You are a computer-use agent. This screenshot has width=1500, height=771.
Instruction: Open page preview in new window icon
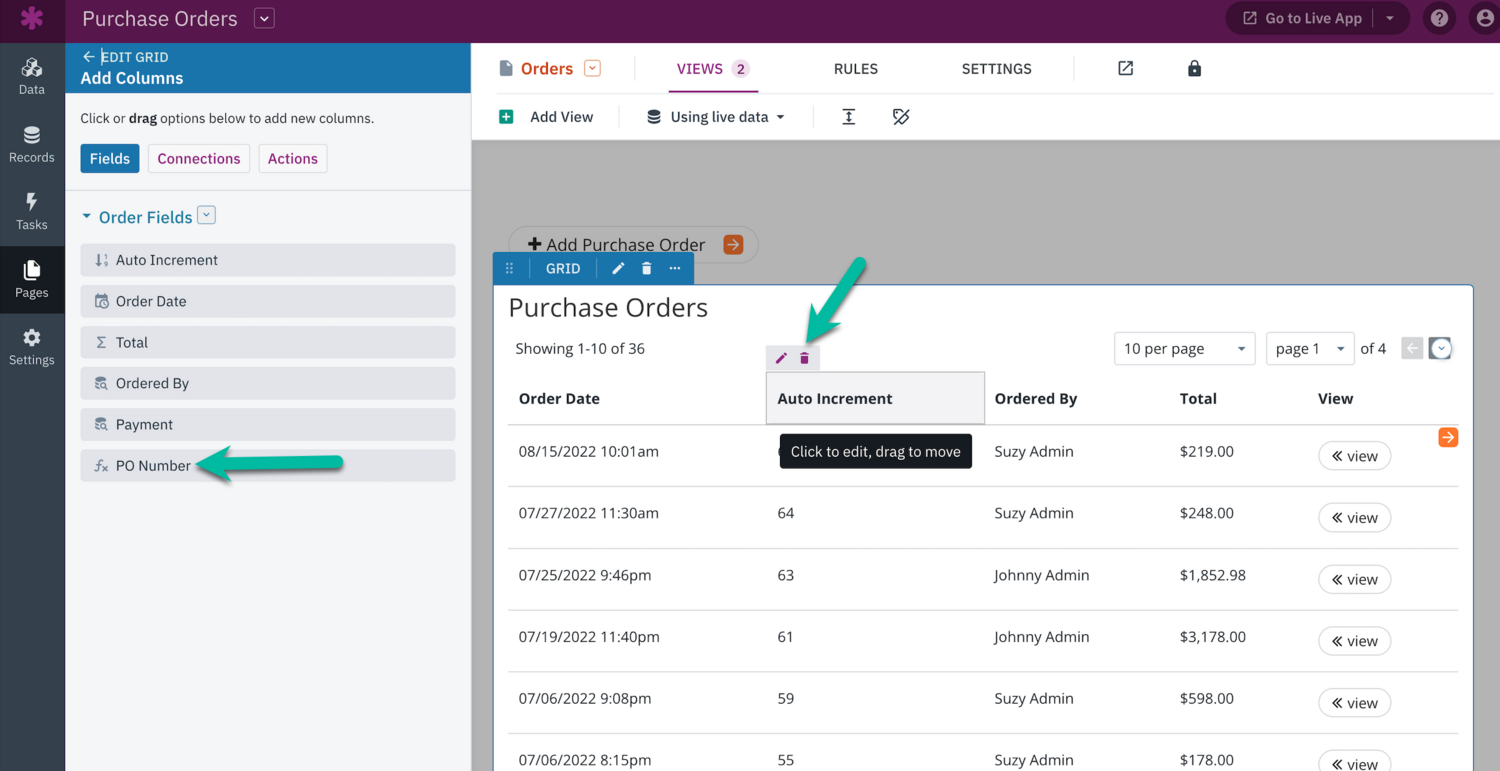coord(1125,69)
